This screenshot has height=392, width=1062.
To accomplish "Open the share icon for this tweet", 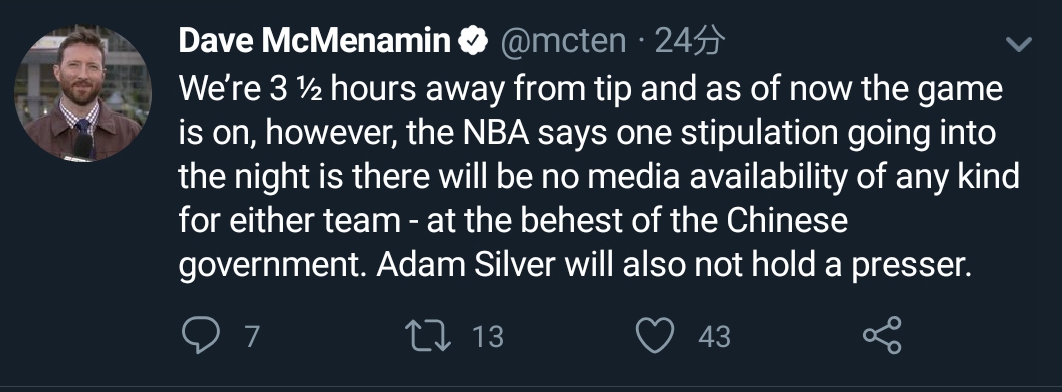I will (x=882, y=335).
